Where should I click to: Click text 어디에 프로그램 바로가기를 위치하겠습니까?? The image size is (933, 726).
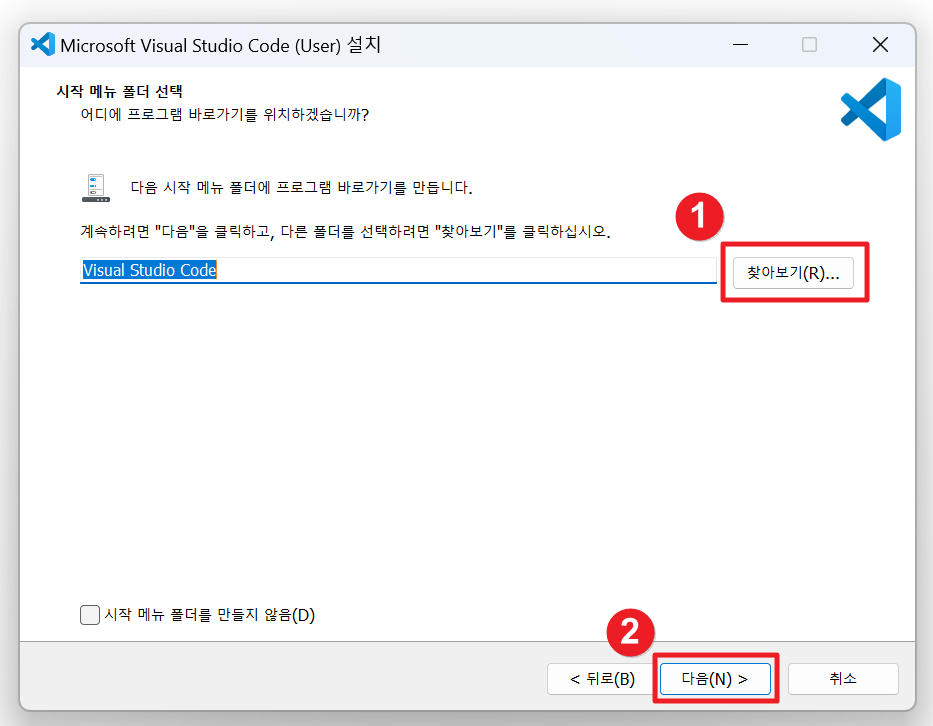pos(225,114)
